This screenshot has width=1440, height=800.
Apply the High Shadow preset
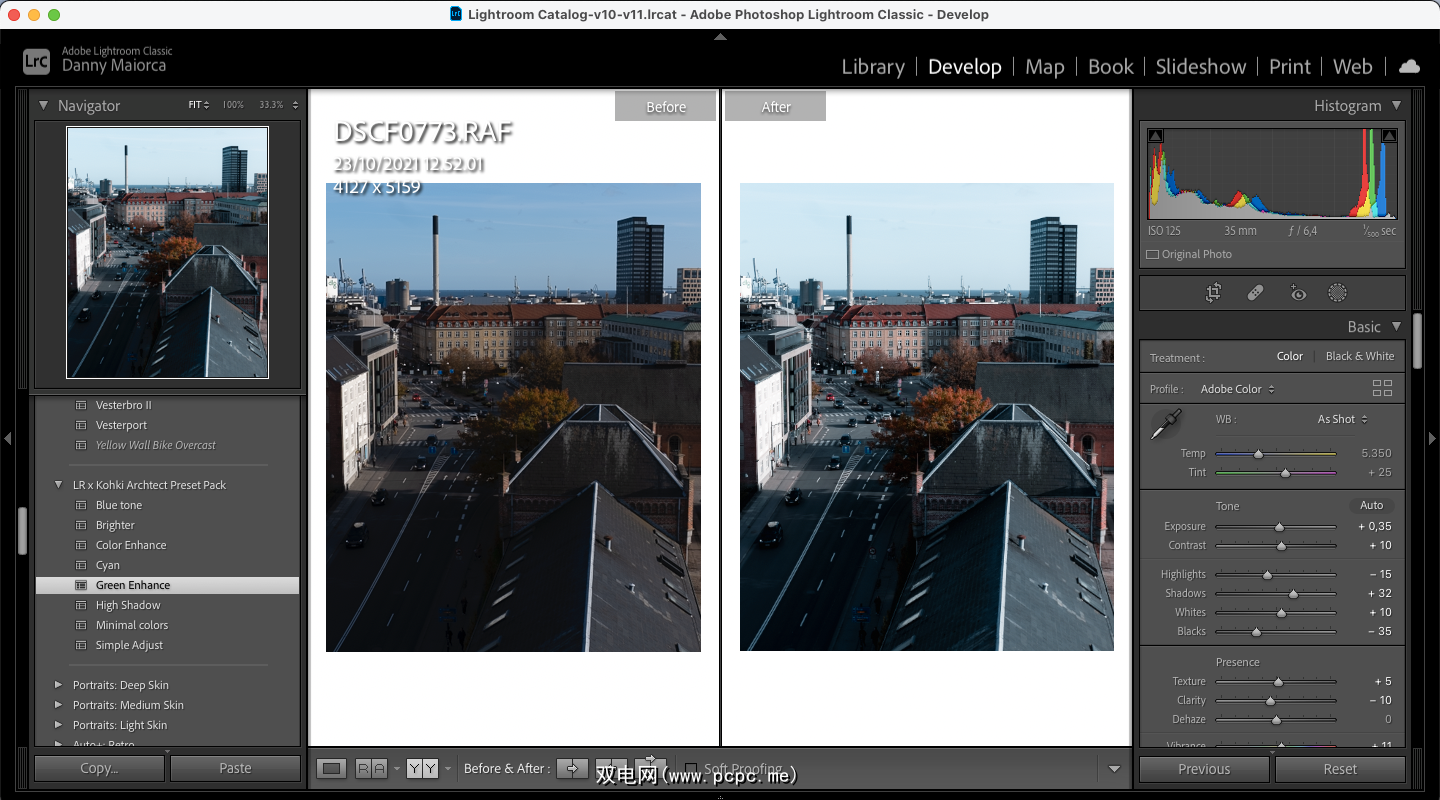point(128,605)
